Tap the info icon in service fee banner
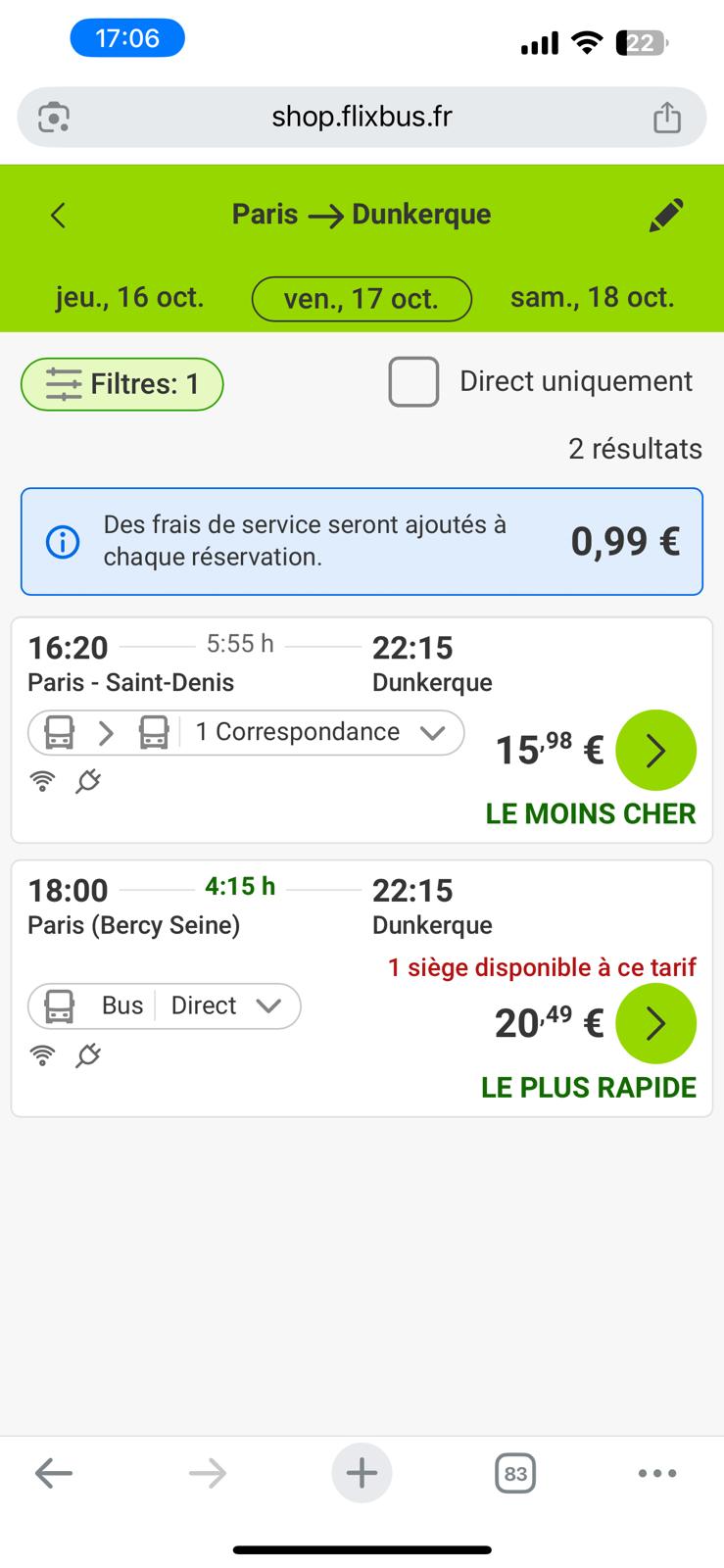The width and height of the screenshot is (724, 1568). (63, 541)
